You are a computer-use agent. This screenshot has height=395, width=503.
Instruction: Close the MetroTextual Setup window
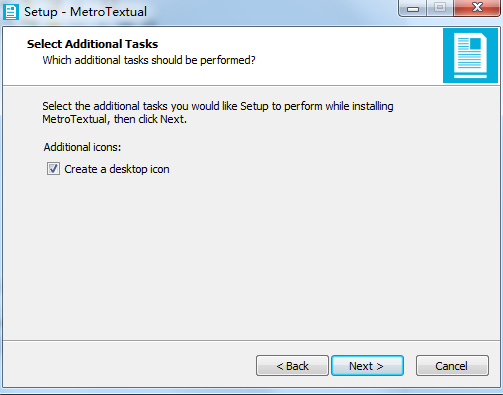[x=477, y=8]
